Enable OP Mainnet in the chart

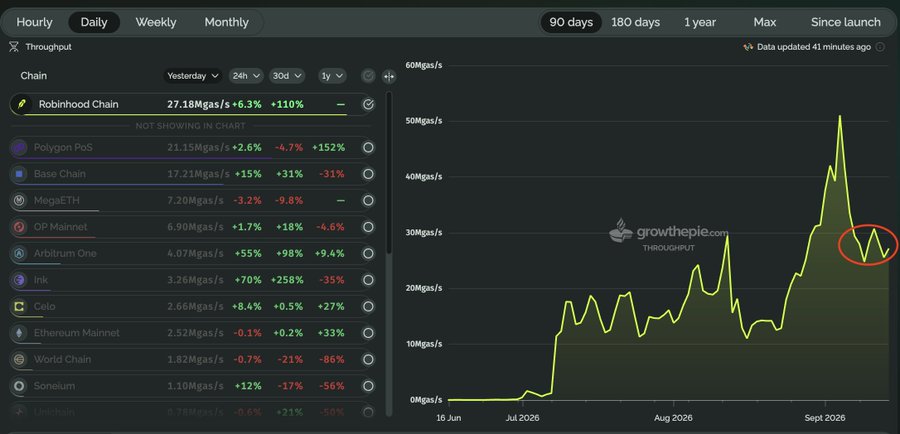[x=368, y=227]
